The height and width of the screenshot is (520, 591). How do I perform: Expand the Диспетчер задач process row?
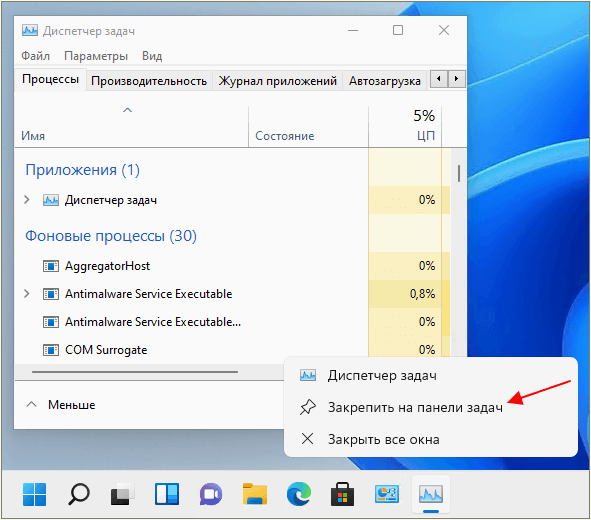pyautogui.click(x=26, y=200)
